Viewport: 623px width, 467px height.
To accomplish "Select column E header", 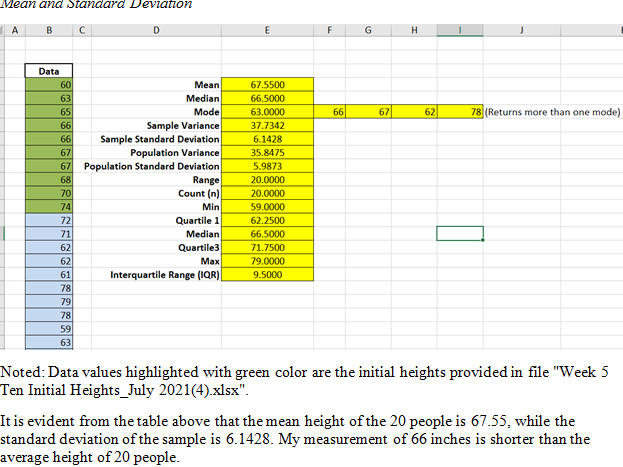I will [267, 30].
